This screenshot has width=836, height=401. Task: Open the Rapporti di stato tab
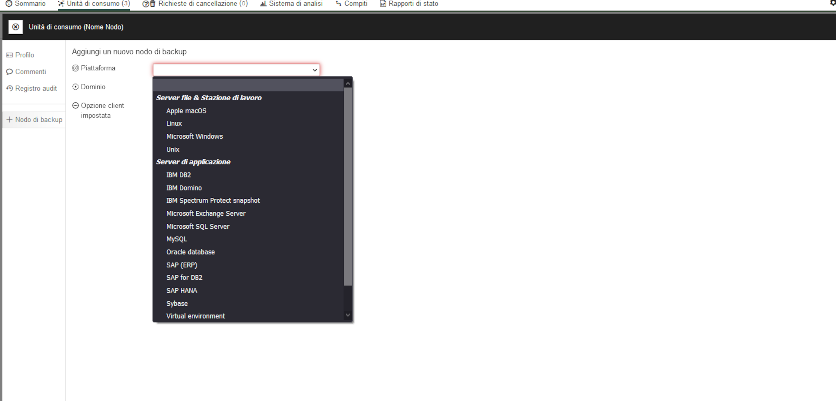(409, 4)
